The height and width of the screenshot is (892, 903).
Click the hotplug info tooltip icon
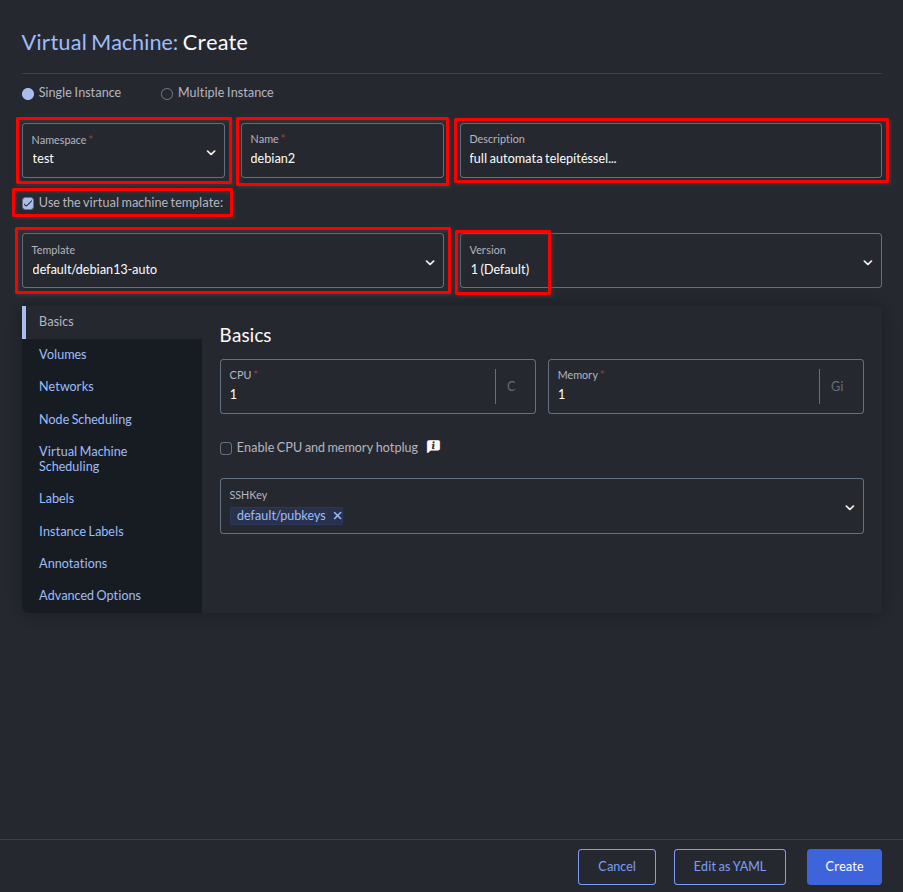tap(433, 447)
